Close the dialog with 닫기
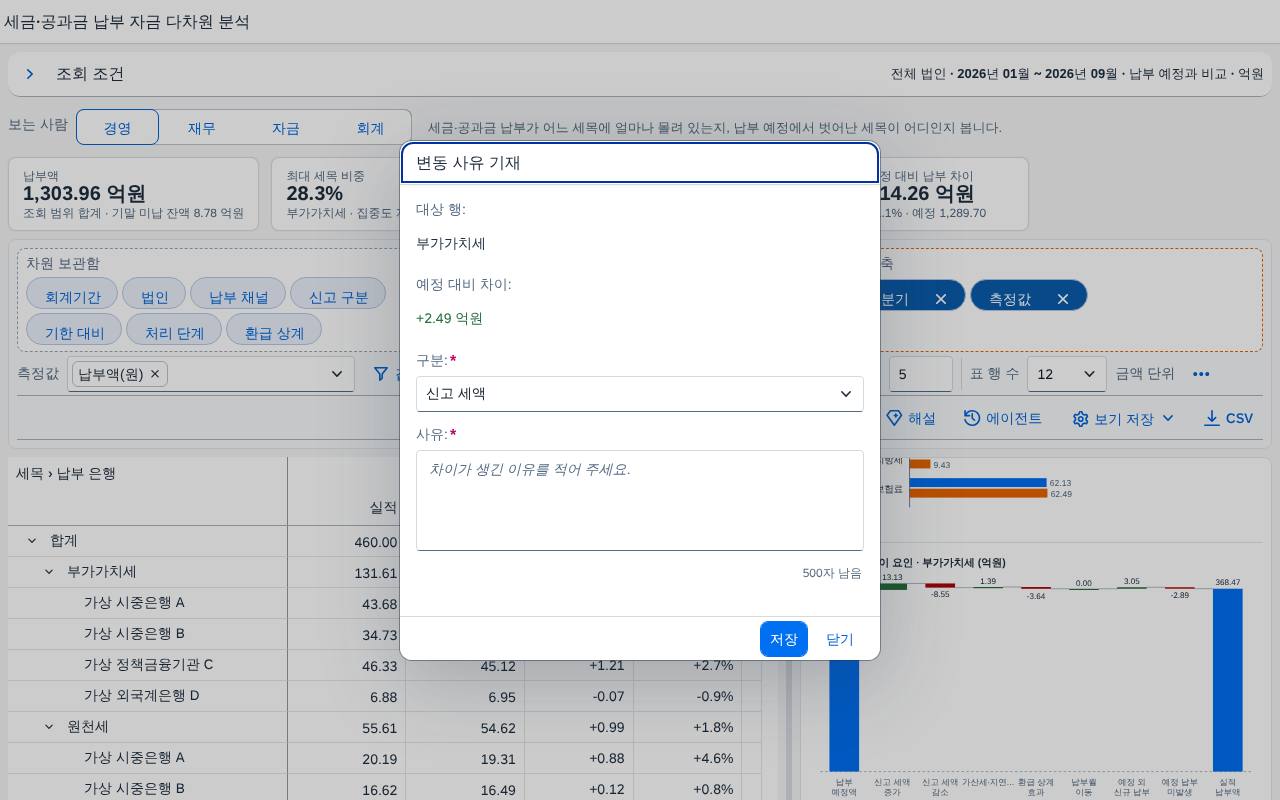 (x=840, y=639)
